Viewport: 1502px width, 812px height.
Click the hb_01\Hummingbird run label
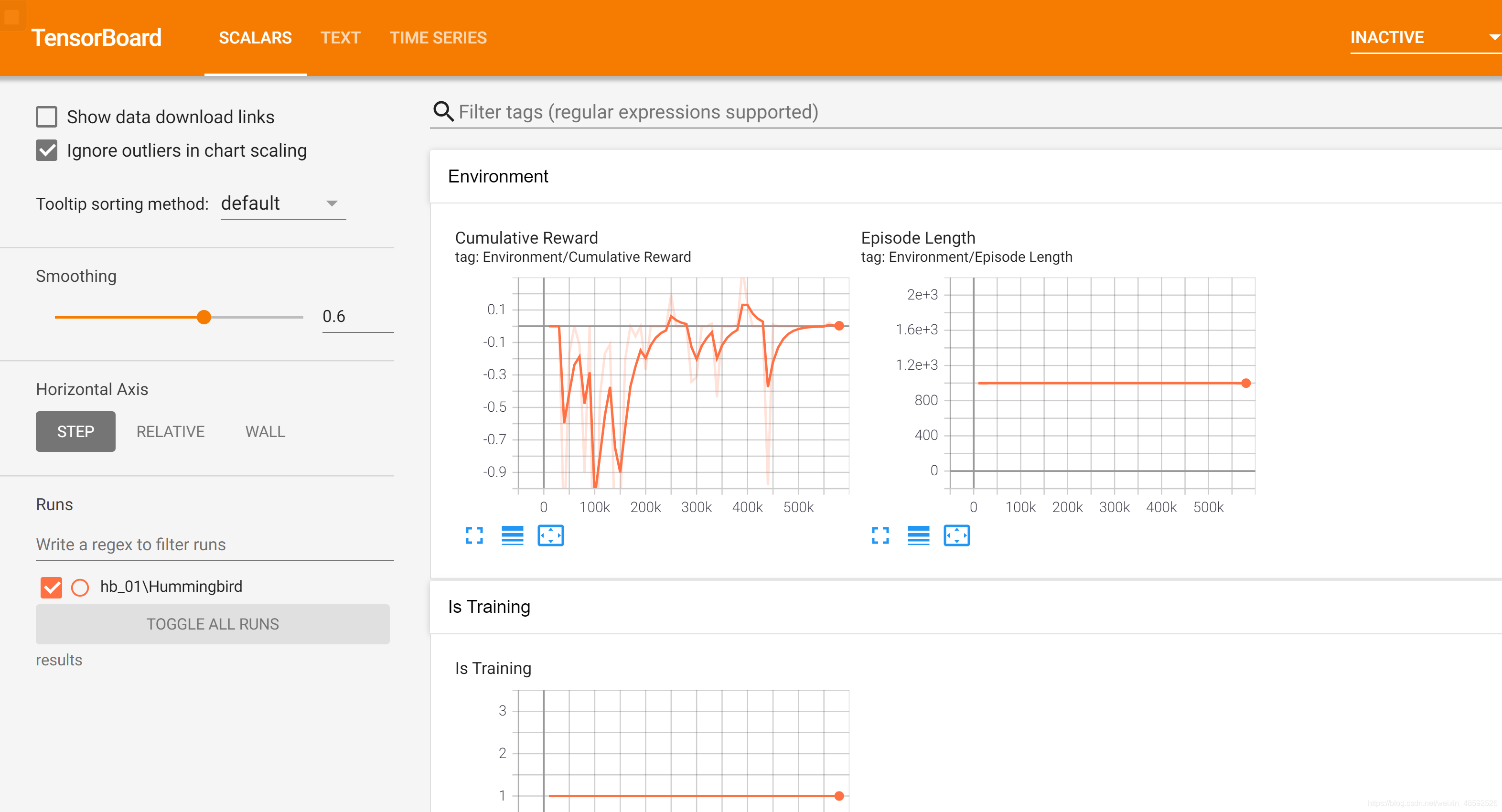point(171,587)
